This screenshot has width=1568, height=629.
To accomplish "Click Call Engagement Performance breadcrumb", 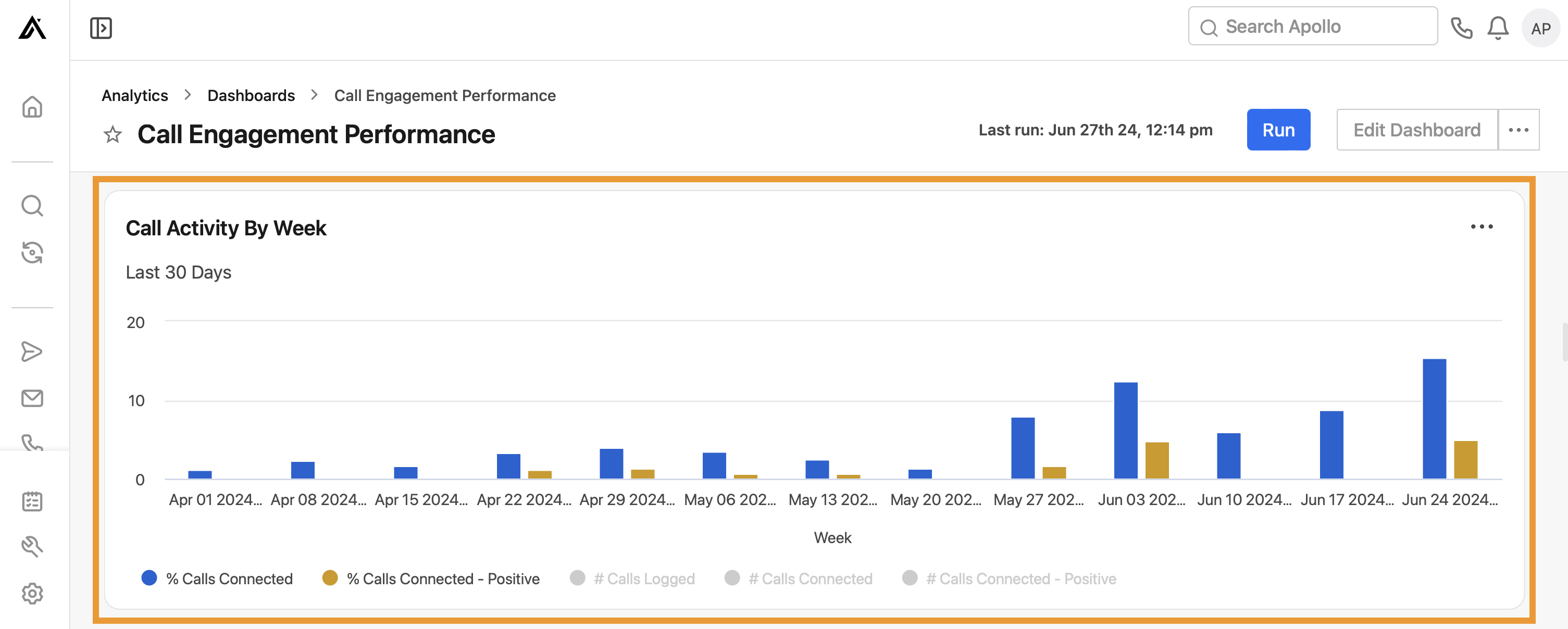I will point(444,95).
